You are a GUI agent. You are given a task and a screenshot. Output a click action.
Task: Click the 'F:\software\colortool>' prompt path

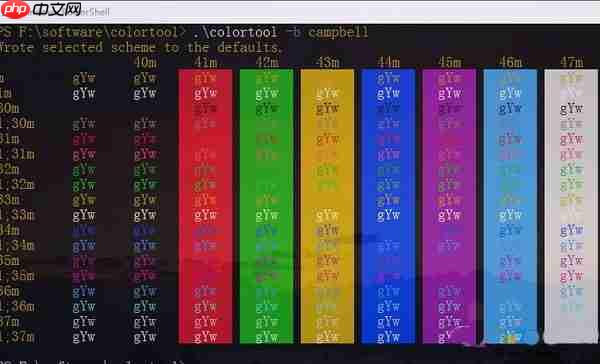(x=103, y=32)
